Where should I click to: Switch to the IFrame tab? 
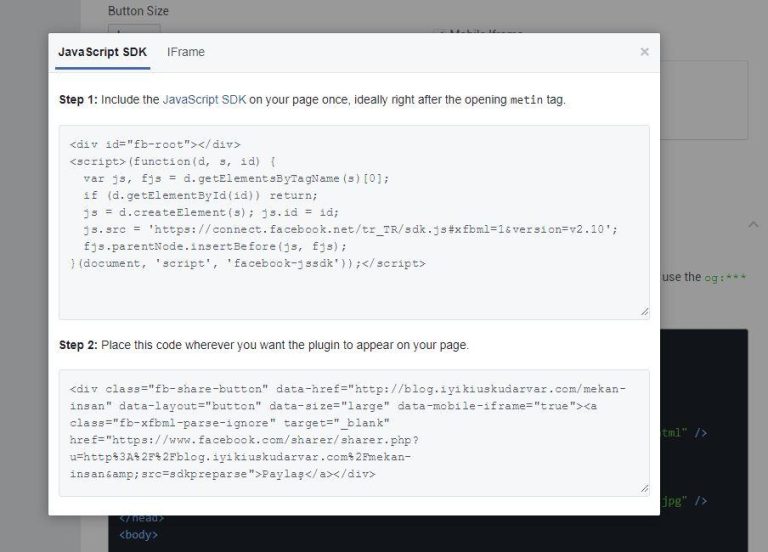coord(186,52)
